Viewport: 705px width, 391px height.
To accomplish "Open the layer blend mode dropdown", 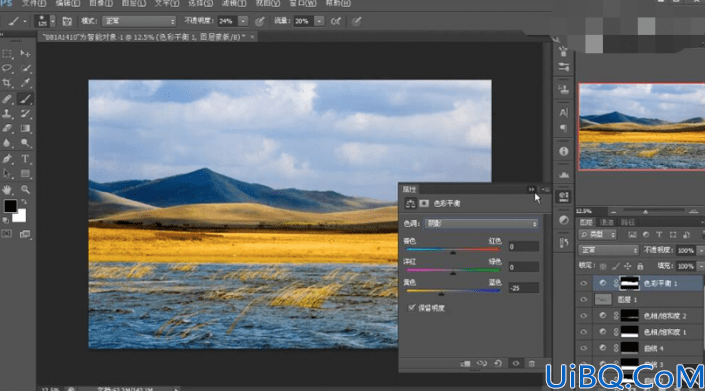I will 608,250.
